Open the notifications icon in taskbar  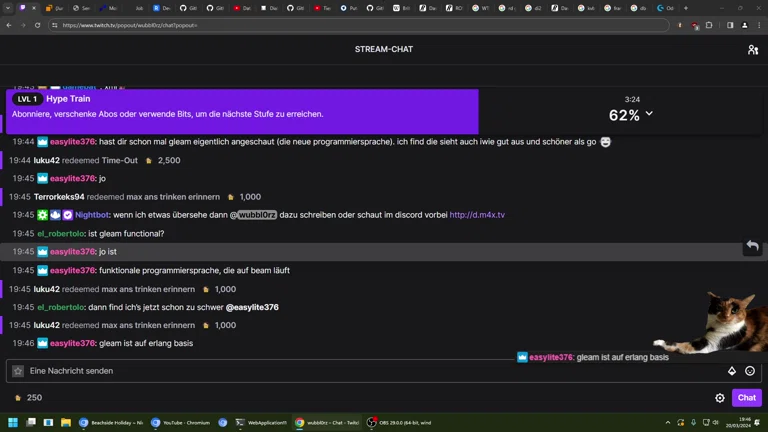tap(757, 422)
